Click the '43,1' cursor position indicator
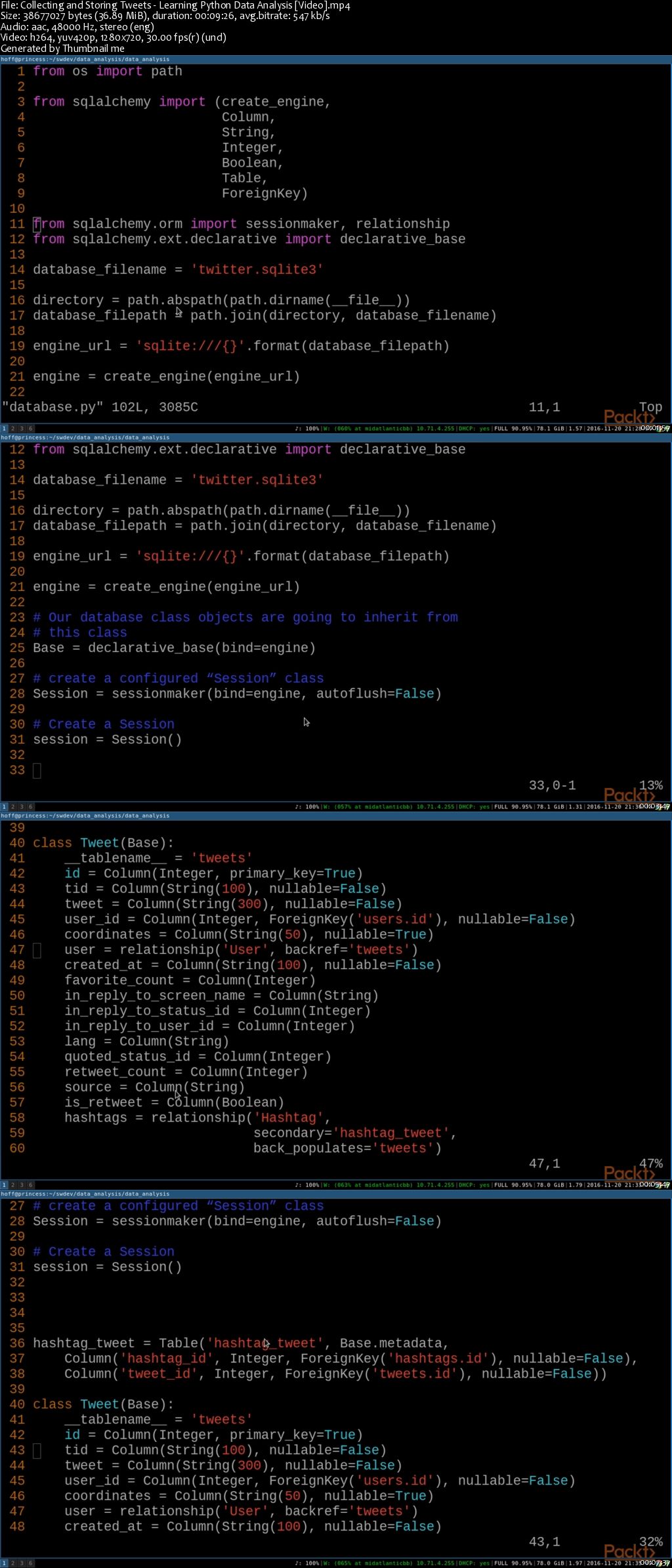 coord(545,1541)
